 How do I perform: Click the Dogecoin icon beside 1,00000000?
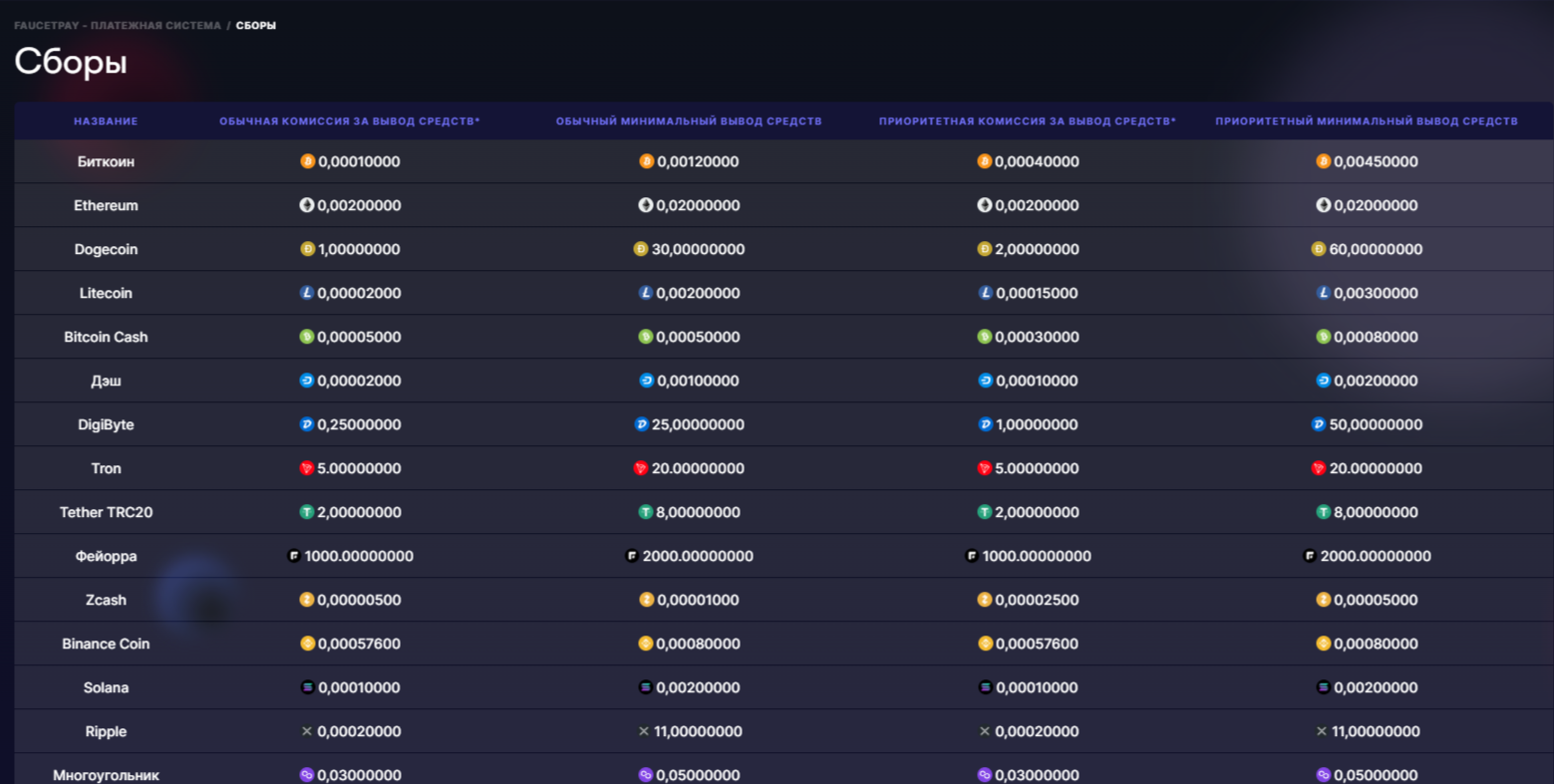[307, 249]
